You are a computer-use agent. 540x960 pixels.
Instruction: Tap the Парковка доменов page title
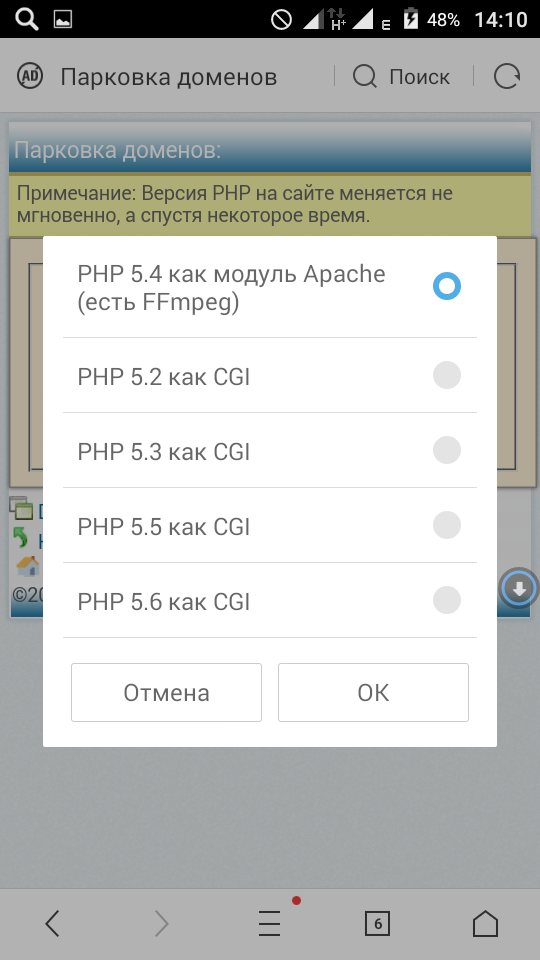point(168,77)
